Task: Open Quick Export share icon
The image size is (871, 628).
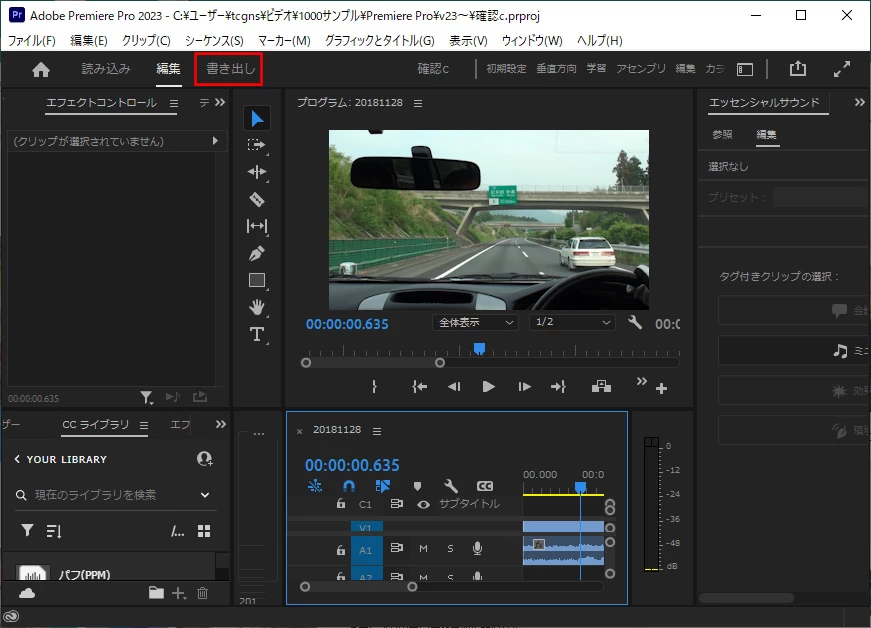Action: click(798, 69)
